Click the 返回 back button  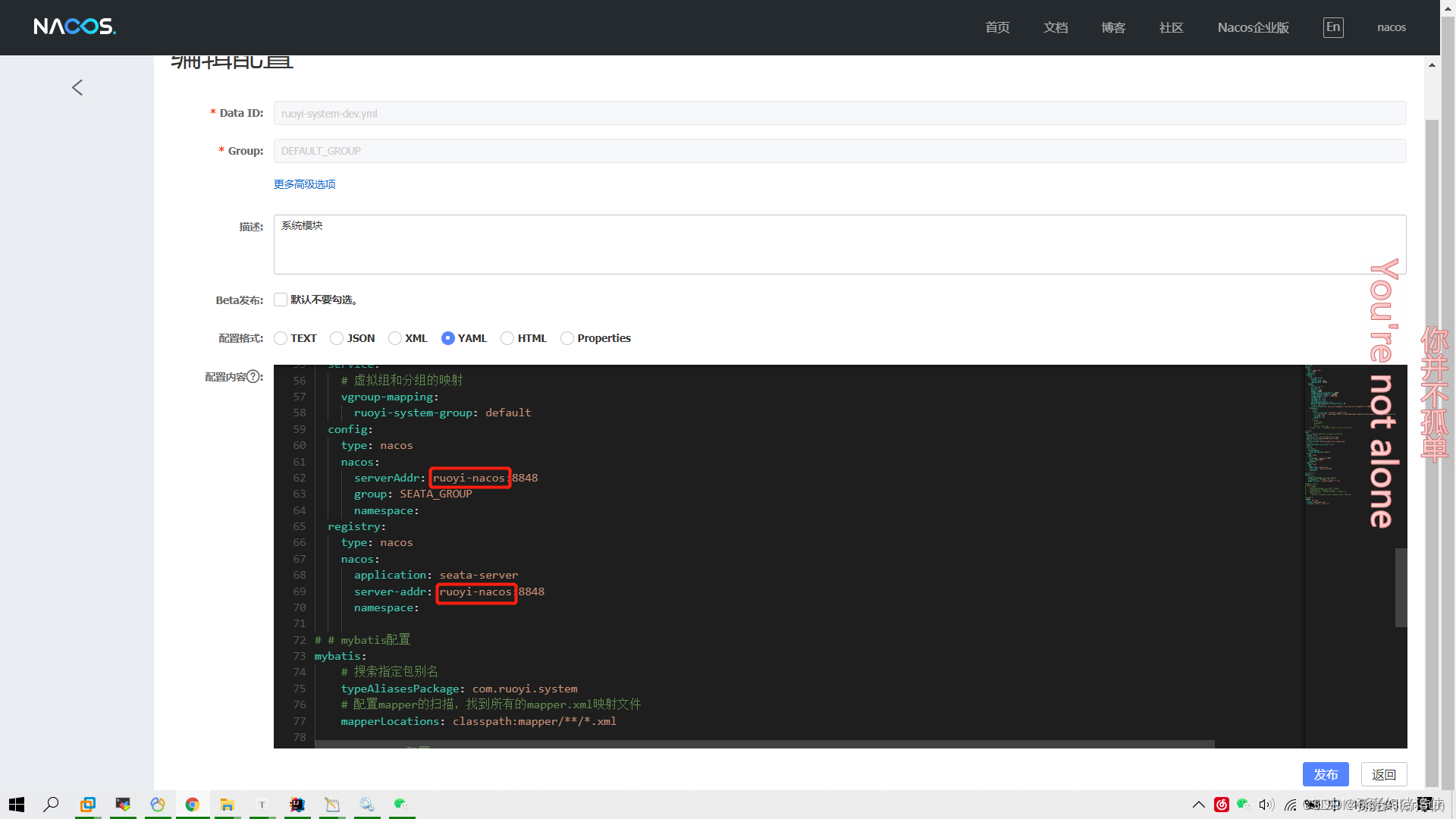[1383, 774]
